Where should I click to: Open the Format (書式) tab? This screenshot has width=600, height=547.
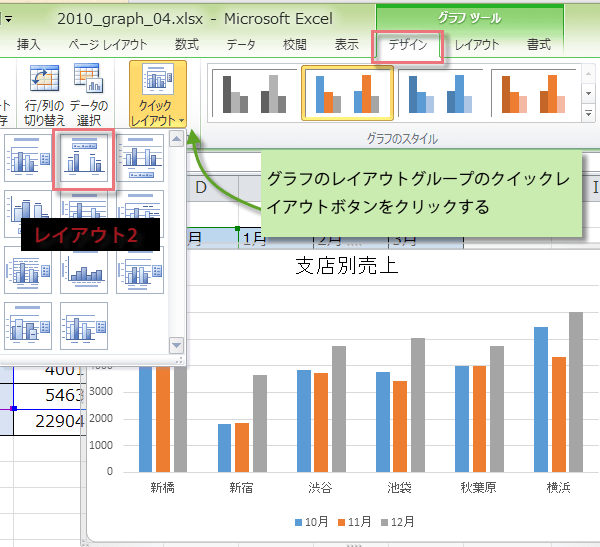(x=540, y=45)
